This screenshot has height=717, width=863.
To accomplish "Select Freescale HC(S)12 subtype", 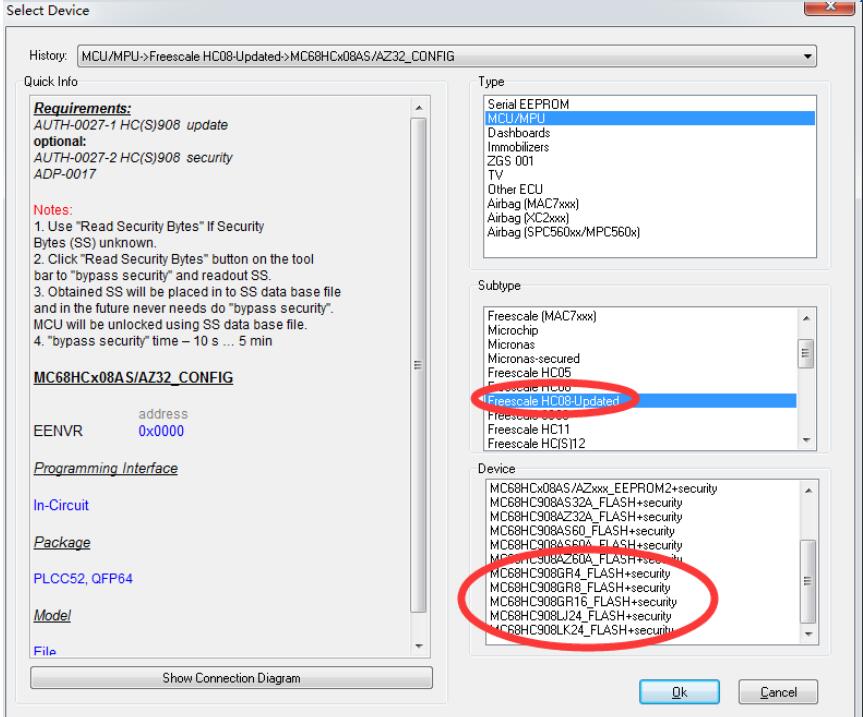I will pyautogui.click(x=641, y=444).
